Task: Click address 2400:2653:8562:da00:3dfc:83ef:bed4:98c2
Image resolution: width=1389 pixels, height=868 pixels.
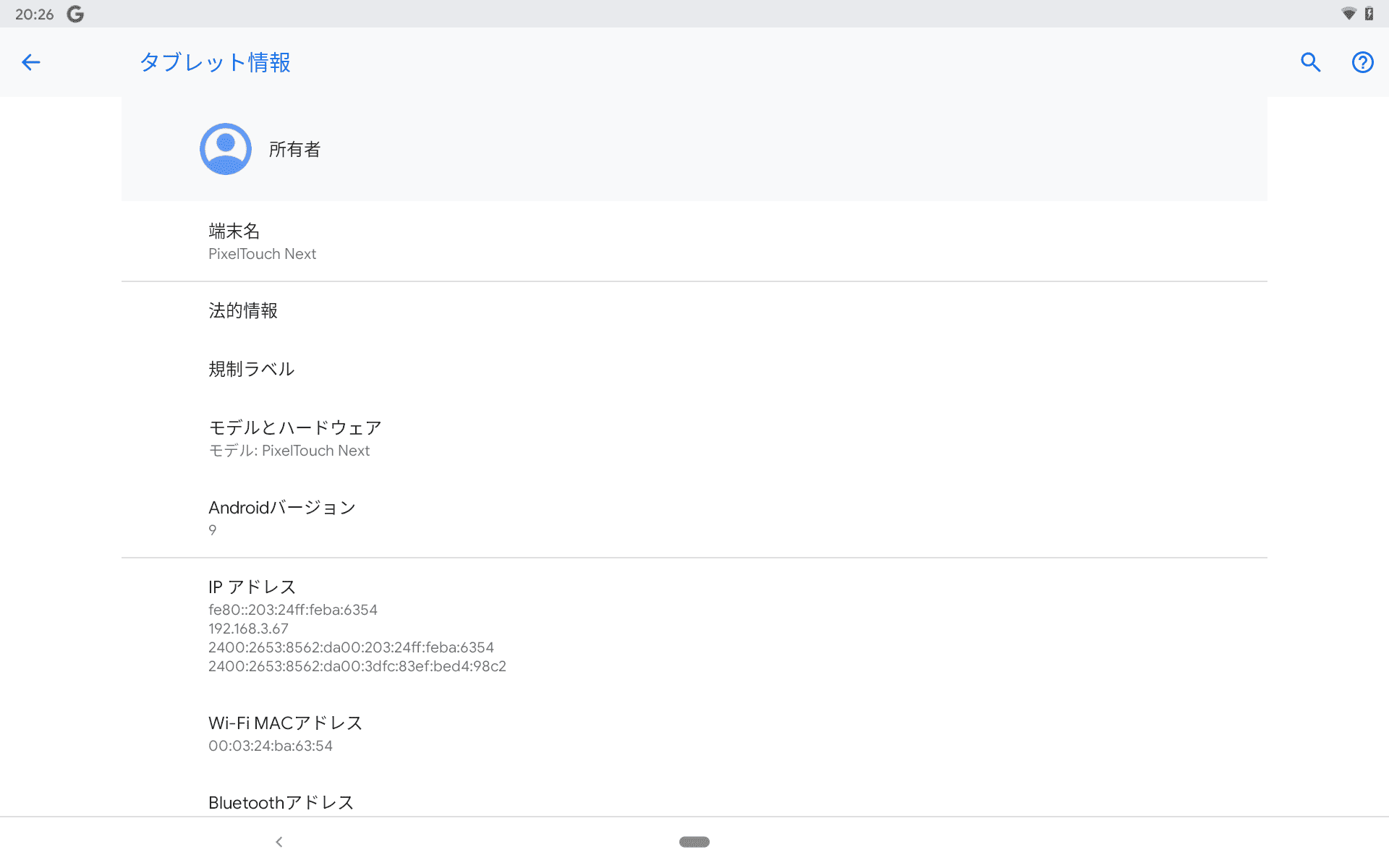Action: click(x=357, y=666)
